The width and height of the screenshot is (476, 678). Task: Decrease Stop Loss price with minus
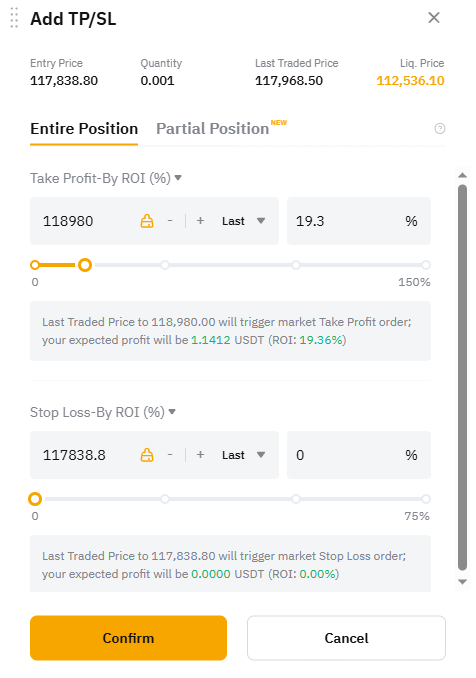pyautogui.click(x=170, y=455)
